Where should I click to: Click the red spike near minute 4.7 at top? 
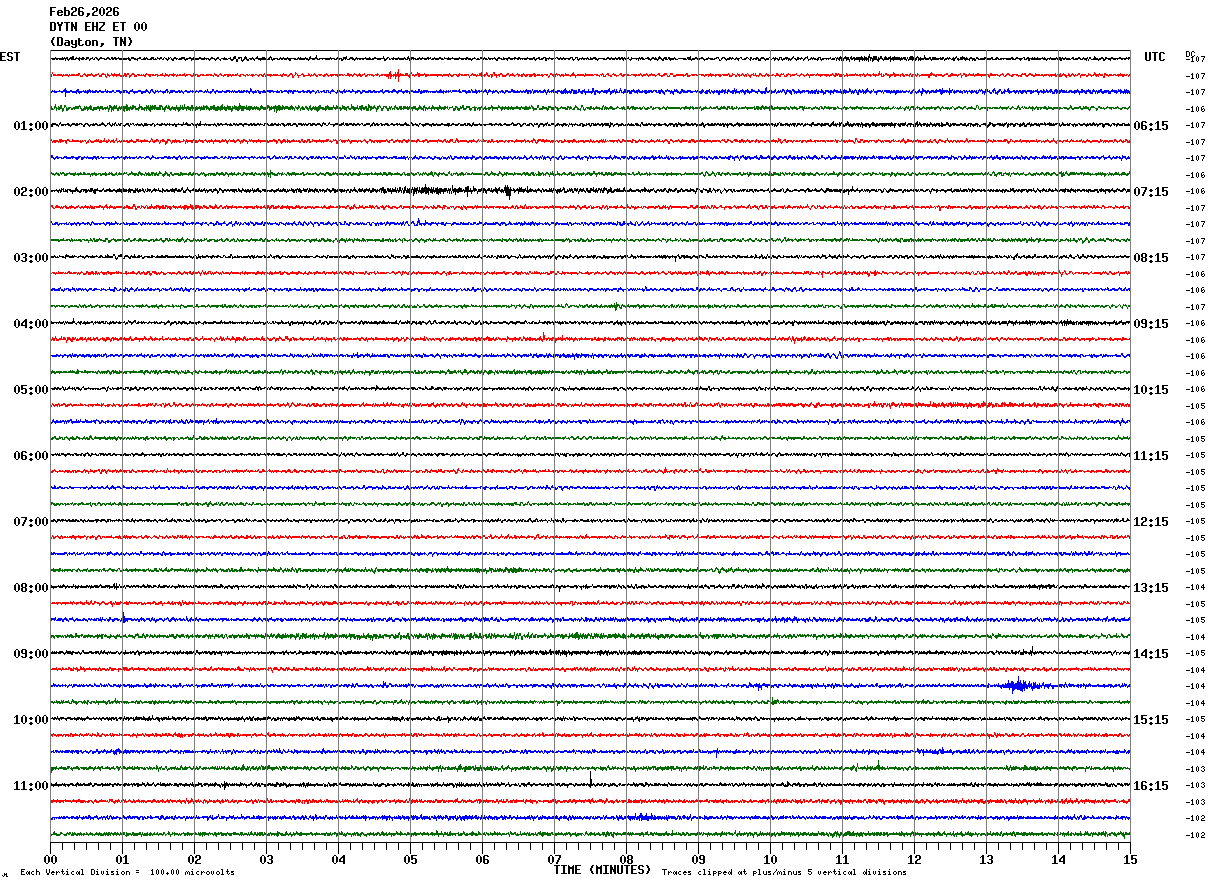tap(394, 75)
